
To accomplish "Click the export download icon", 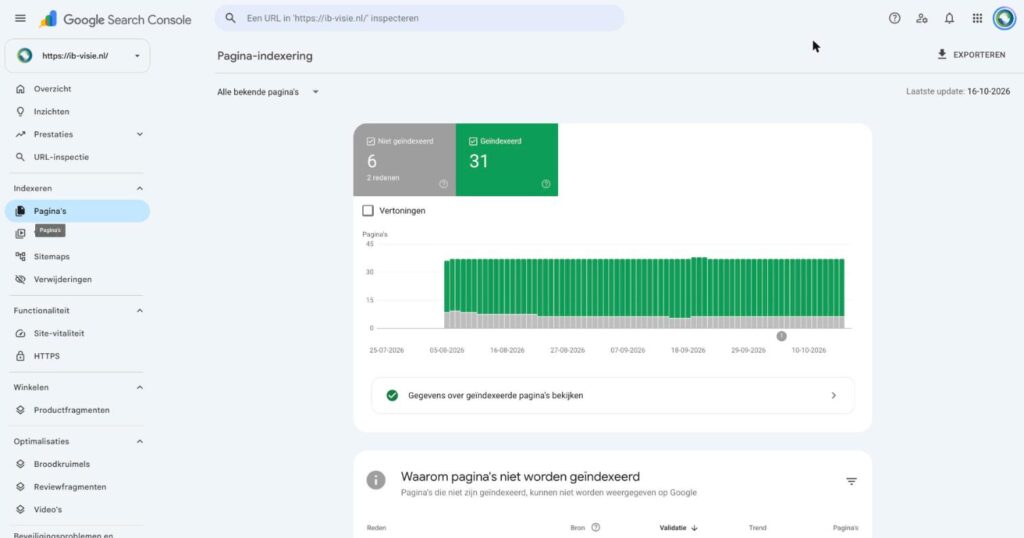I will click(942, 54).
